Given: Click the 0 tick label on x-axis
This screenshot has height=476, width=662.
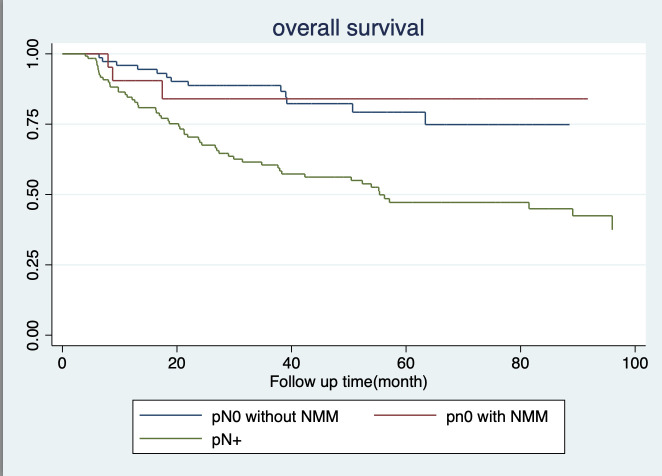Looking at the screenshot, I should pyautogui.click(x=62, y=363).
